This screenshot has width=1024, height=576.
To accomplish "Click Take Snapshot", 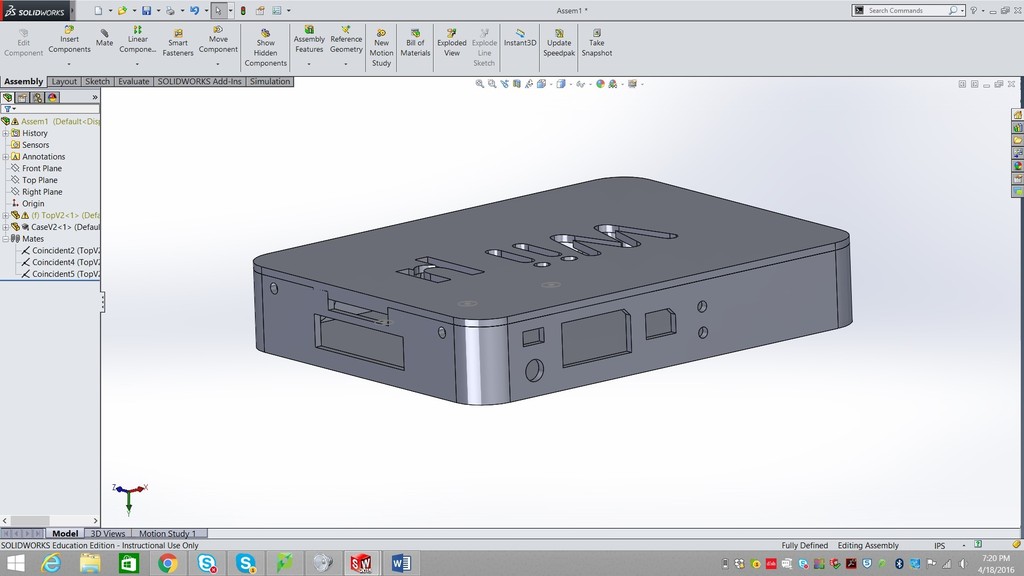I will tap(597, 42).
